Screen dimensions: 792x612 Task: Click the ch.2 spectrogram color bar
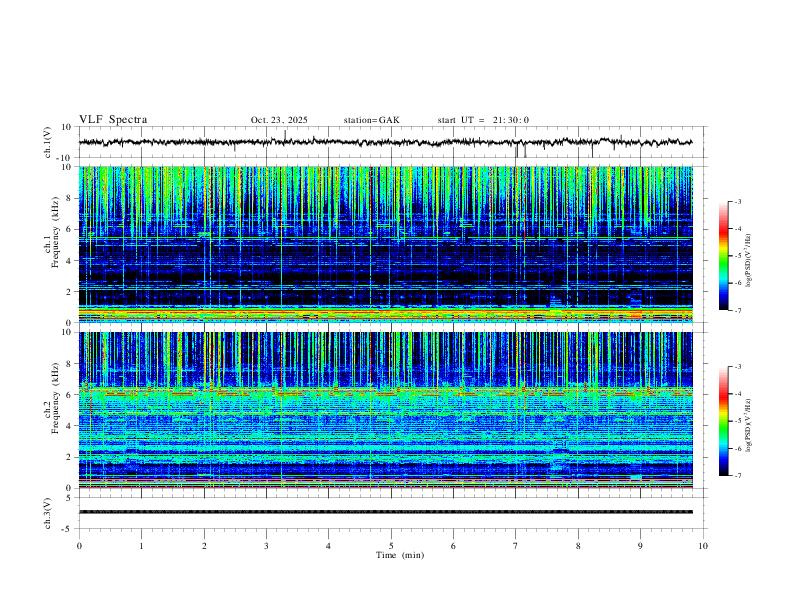pyautogui.click(x=724, y=421)
